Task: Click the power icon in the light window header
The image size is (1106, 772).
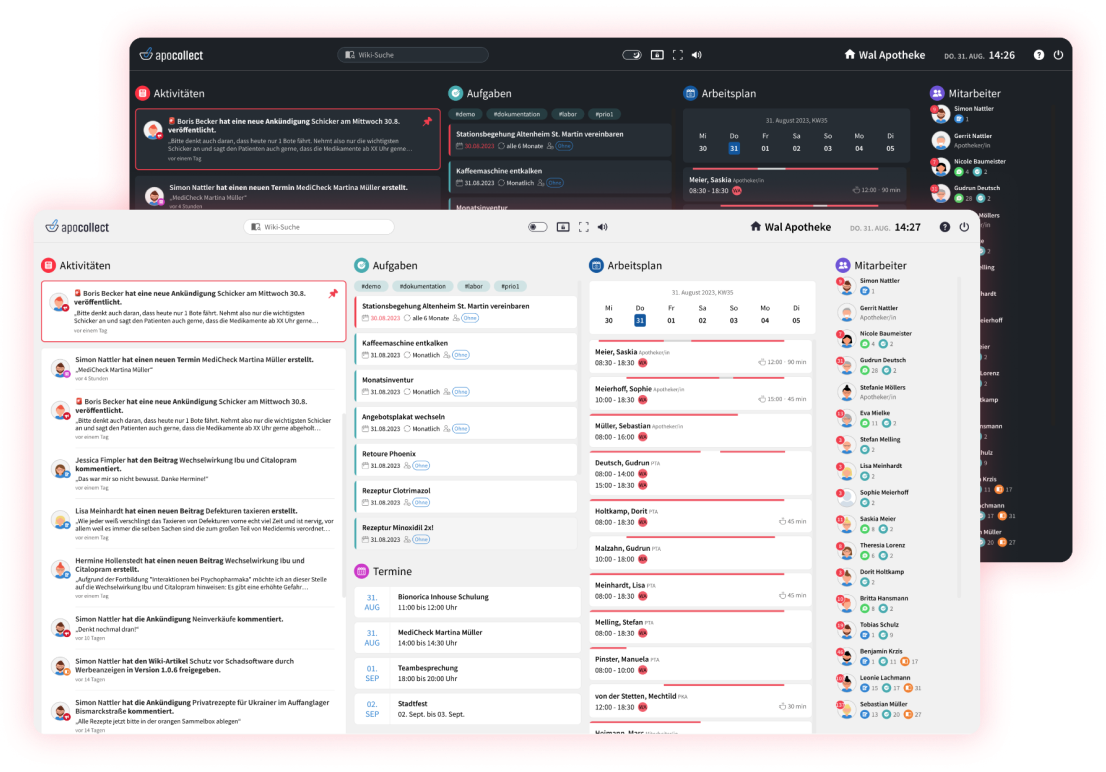Action: (964, 227)
